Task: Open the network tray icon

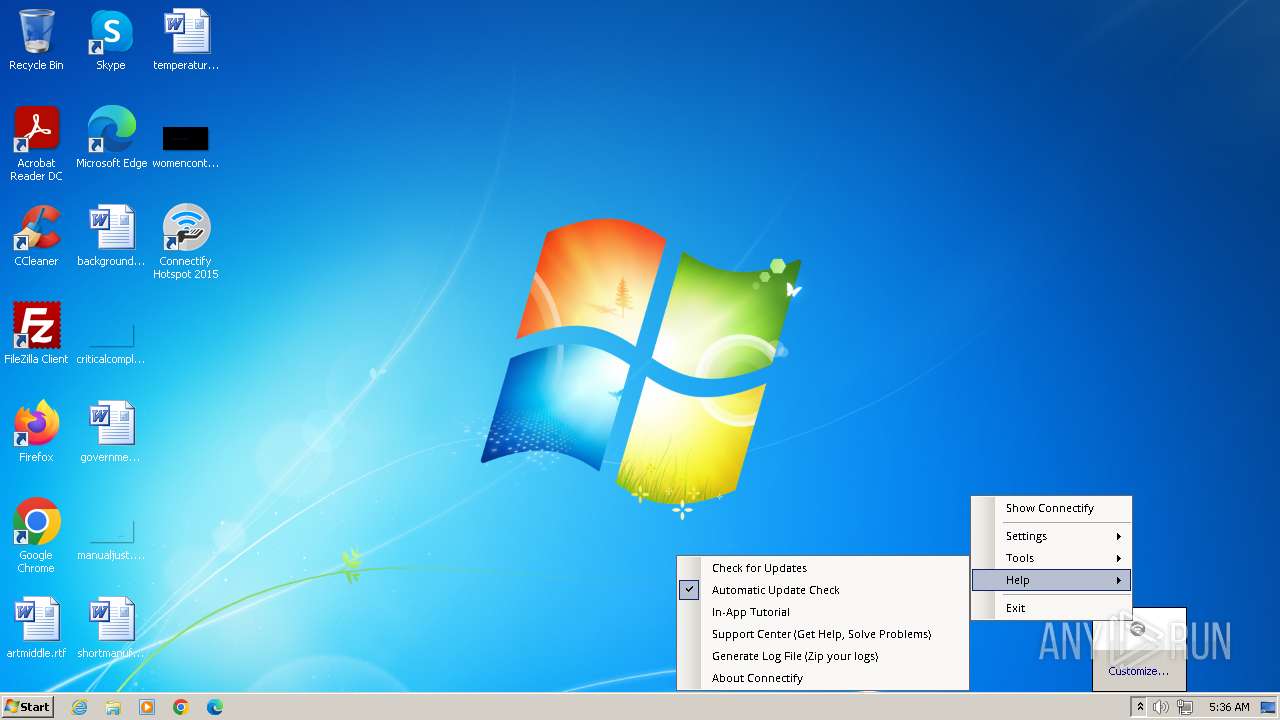Action: pyautogui.click(x=1185, y=707)
